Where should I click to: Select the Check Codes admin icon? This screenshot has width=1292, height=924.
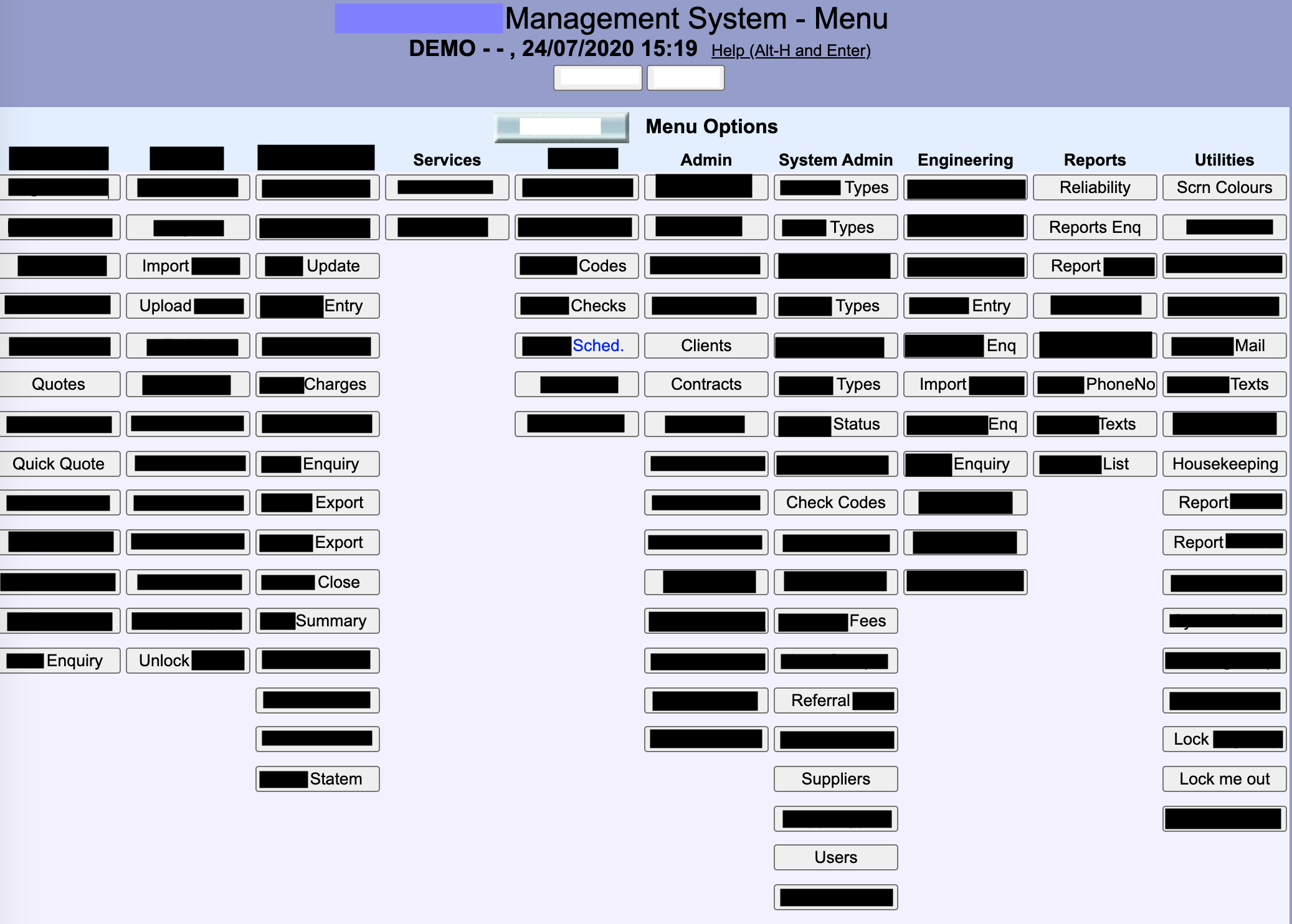(x=835, y=502)
